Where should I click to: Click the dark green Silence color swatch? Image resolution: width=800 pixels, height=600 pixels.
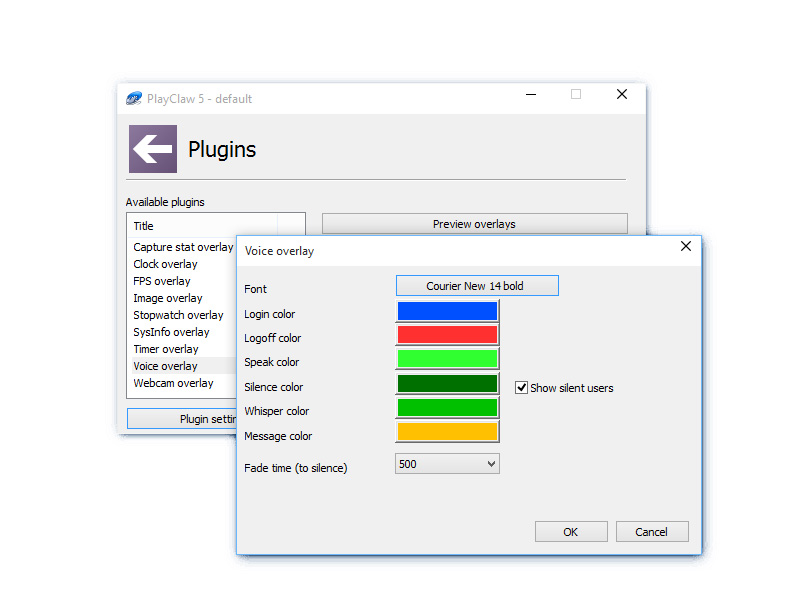pos(447,384)
